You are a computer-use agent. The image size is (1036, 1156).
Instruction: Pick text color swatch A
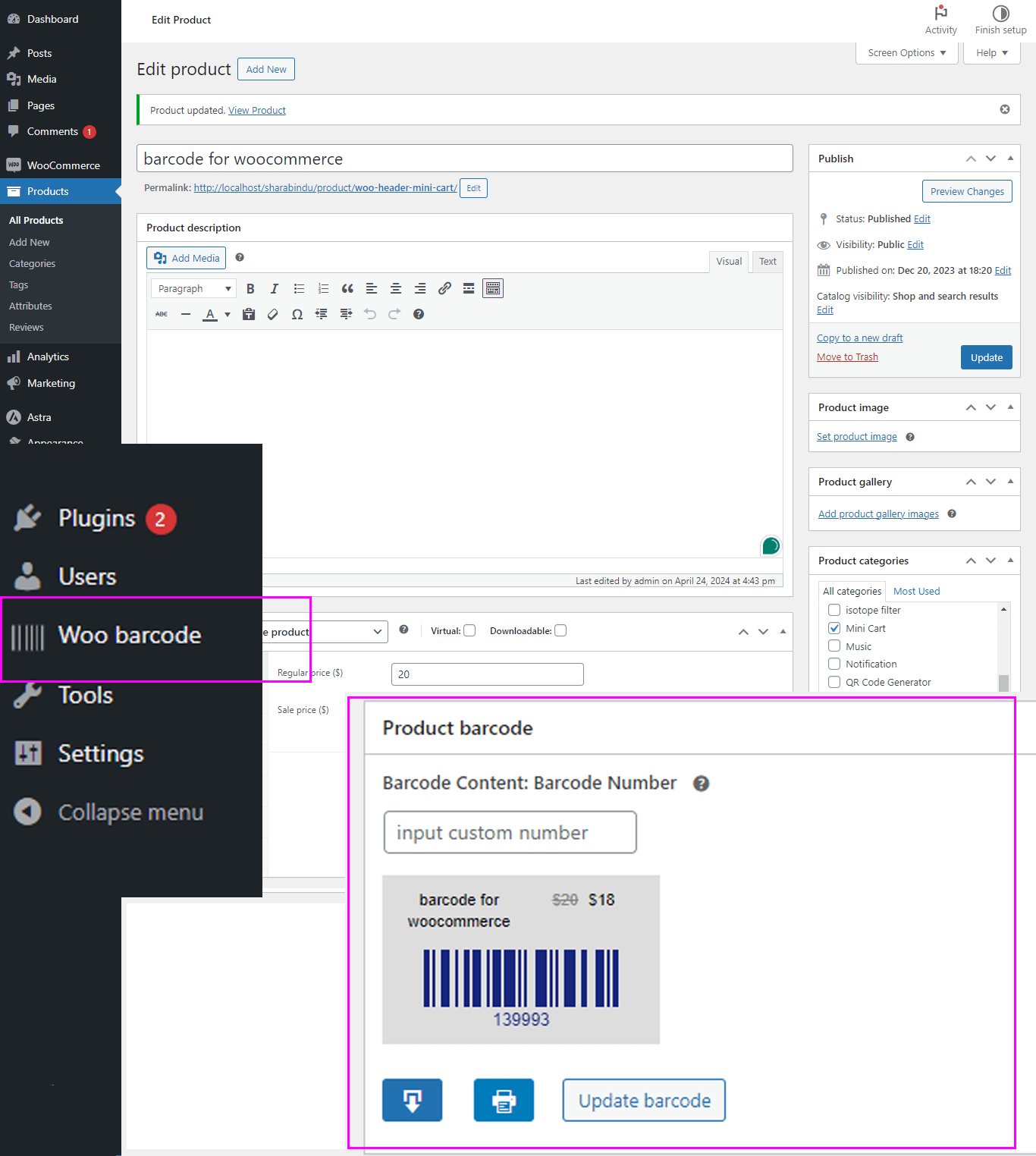click(210, 314)
